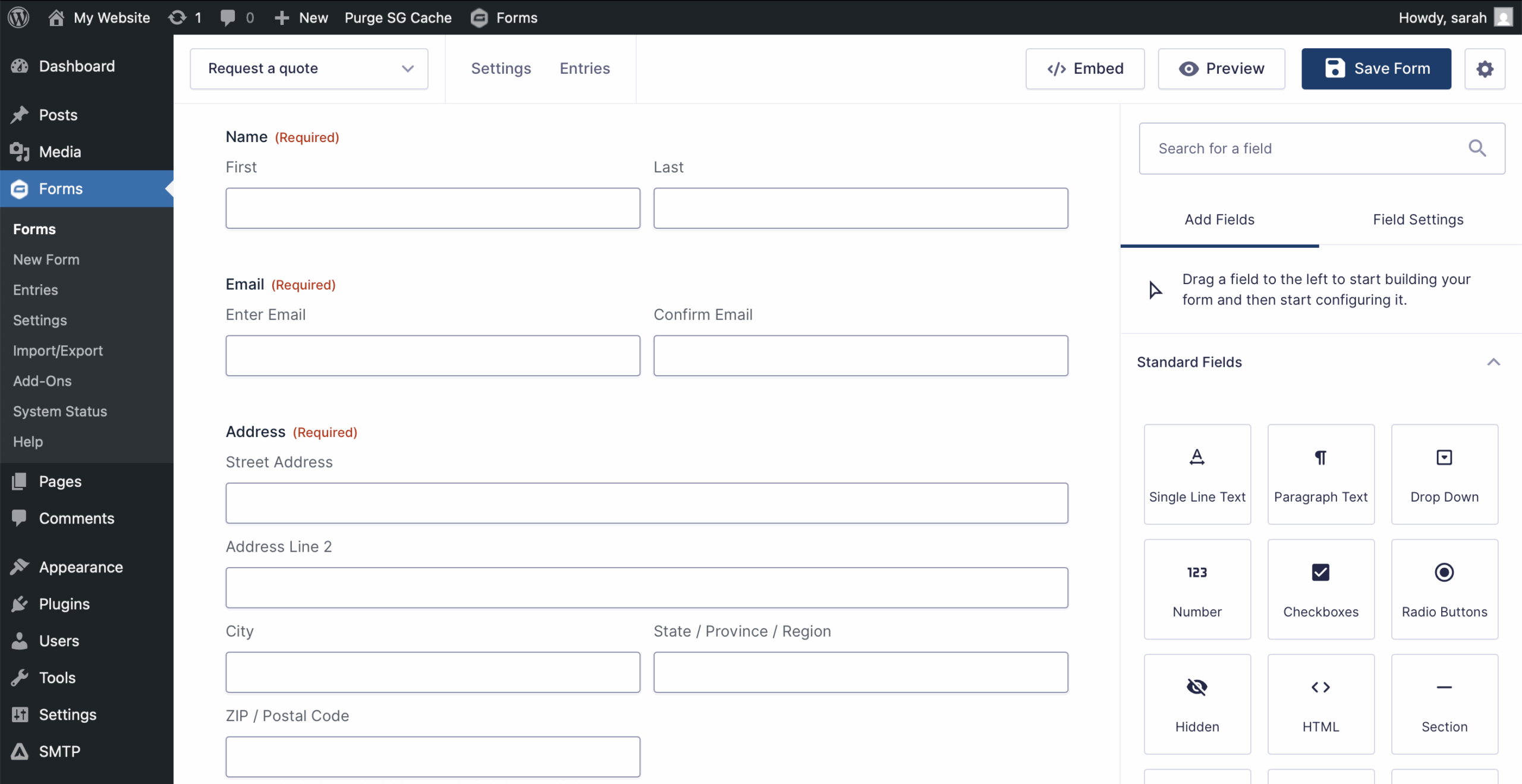Add a Checkboxes field
This screenshot has height=784, width=1522.
[1320, 589]
